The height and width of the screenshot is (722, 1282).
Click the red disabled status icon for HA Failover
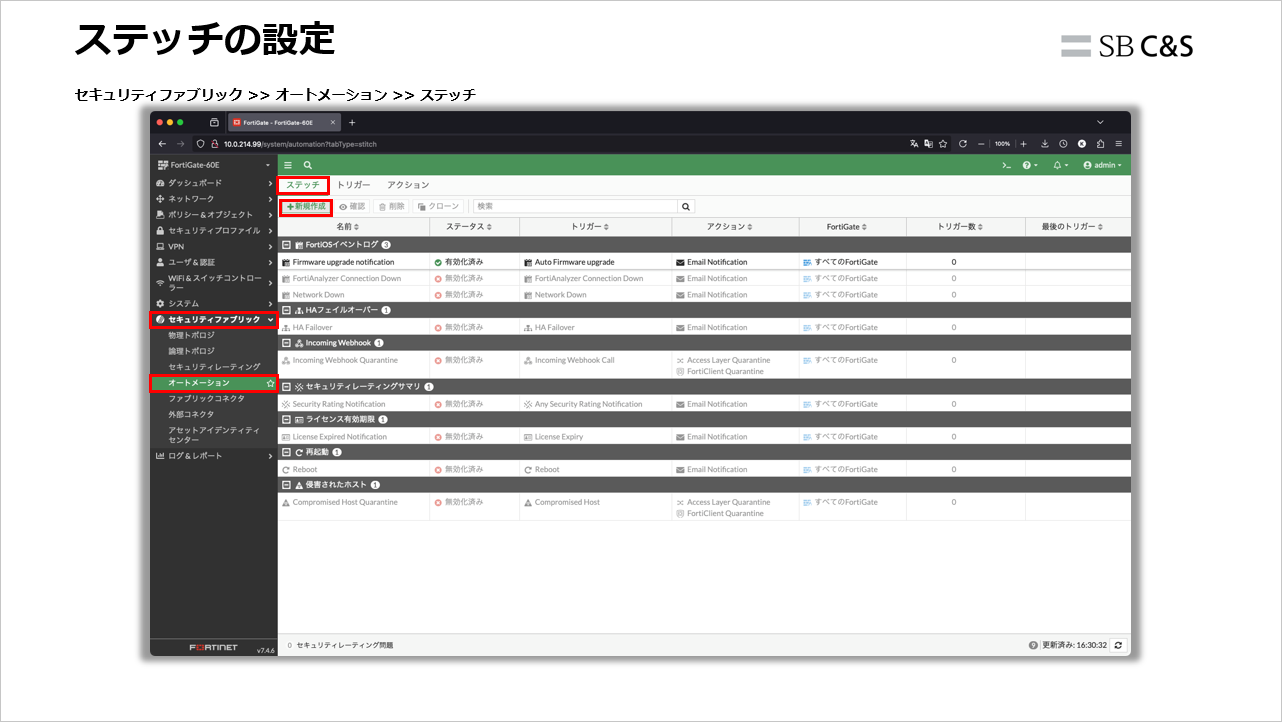438,327
